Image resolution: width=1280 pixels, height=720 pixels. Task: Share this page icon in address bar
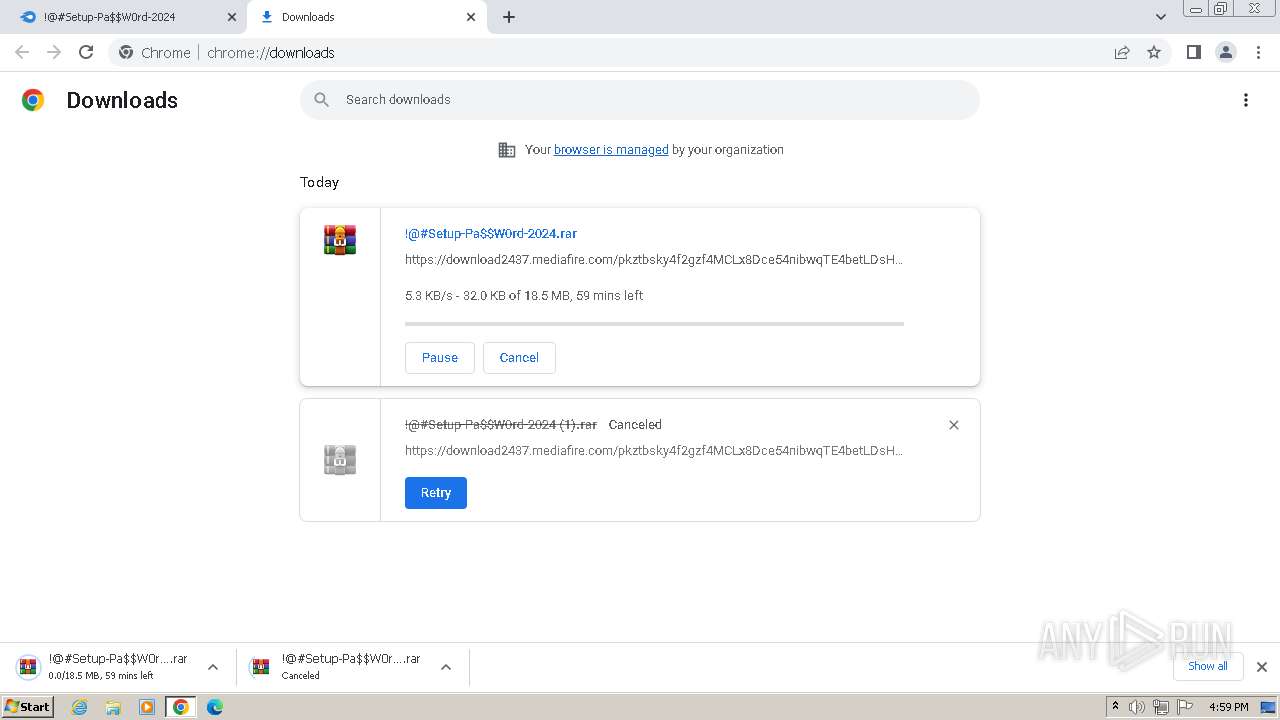1122,52
